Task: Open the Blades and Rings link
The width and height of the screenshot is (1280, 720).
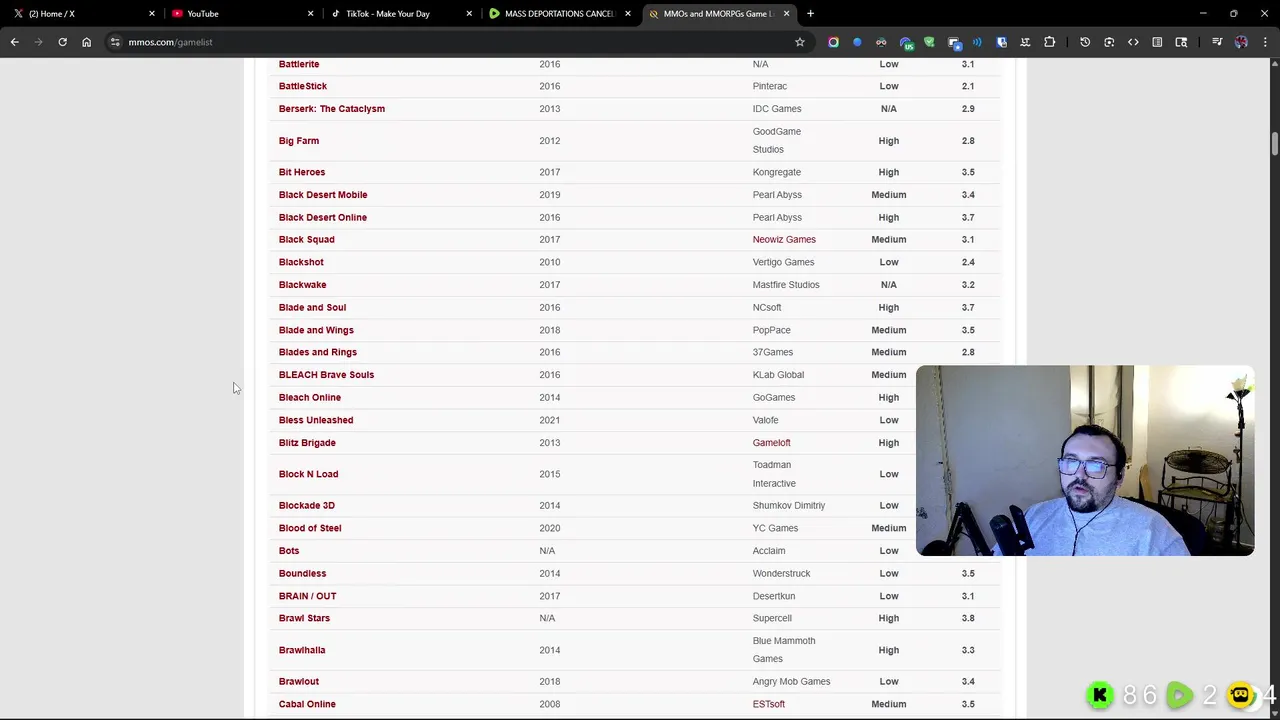Action: [x=318, y=352]
